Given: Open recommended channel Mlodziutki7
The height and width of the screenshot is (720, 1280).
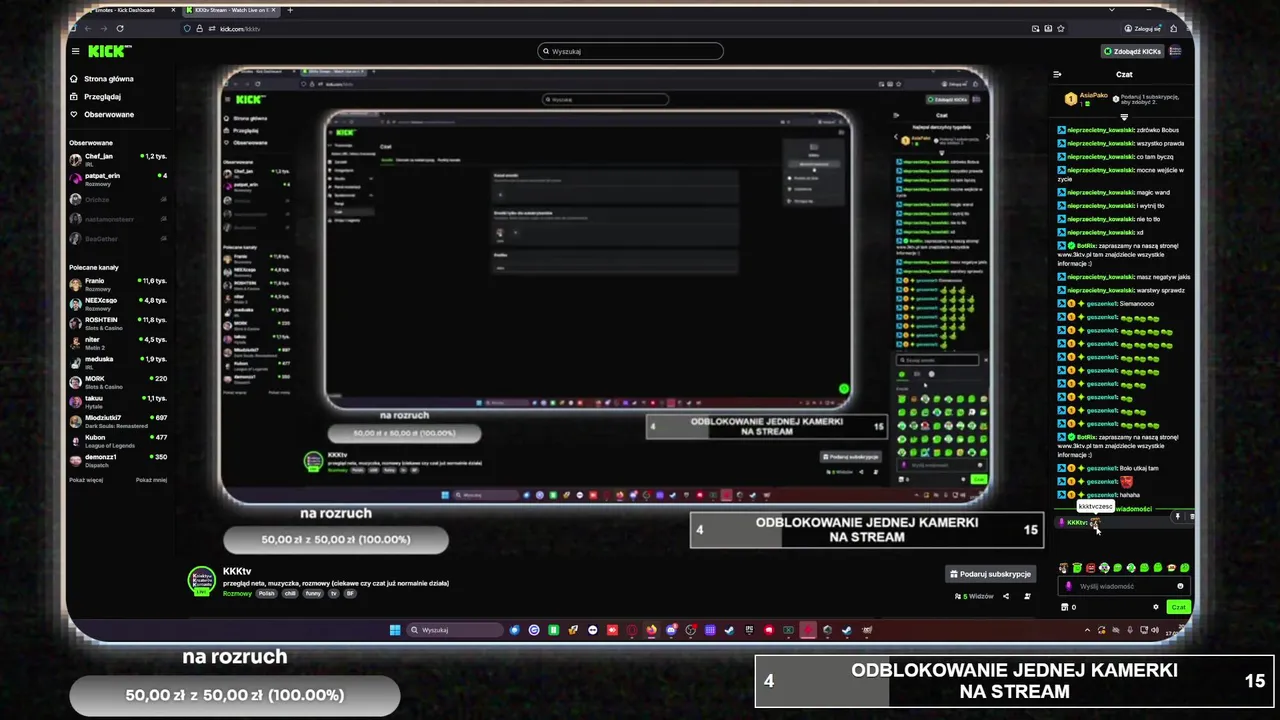Looking at the screenshot, I should [118, 420].
